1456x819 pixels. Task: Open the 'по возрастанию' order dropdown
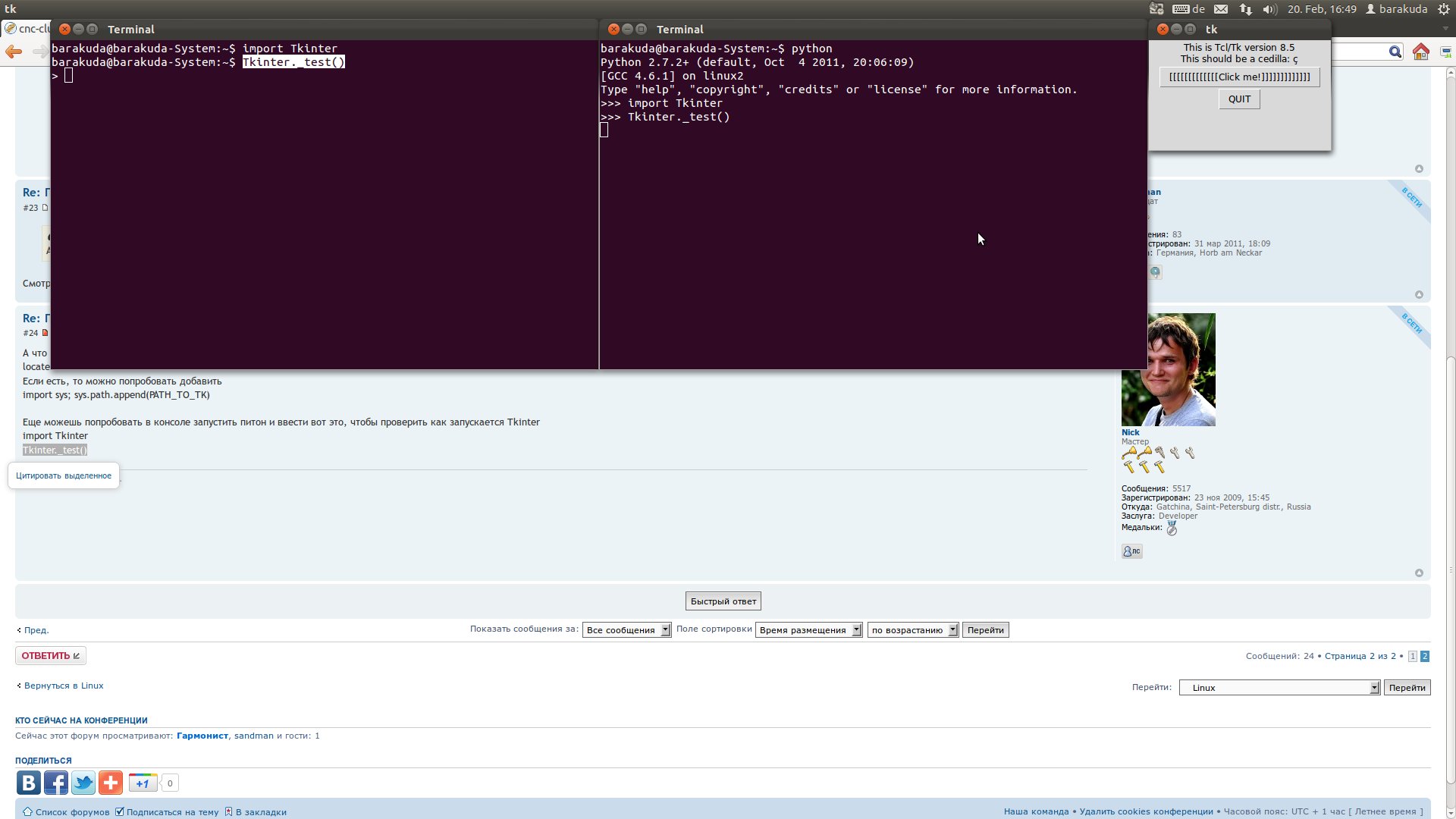pos(913,630)
